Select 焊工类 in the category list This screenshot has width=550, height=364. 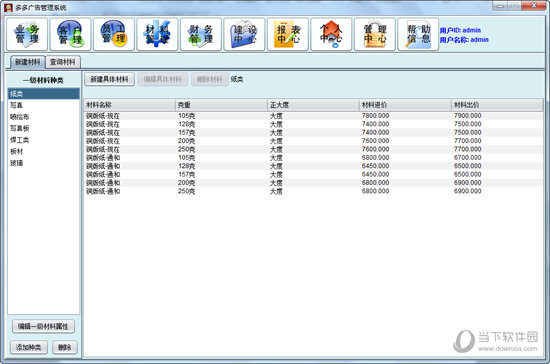pyautogui.click(x=44, y=140)
